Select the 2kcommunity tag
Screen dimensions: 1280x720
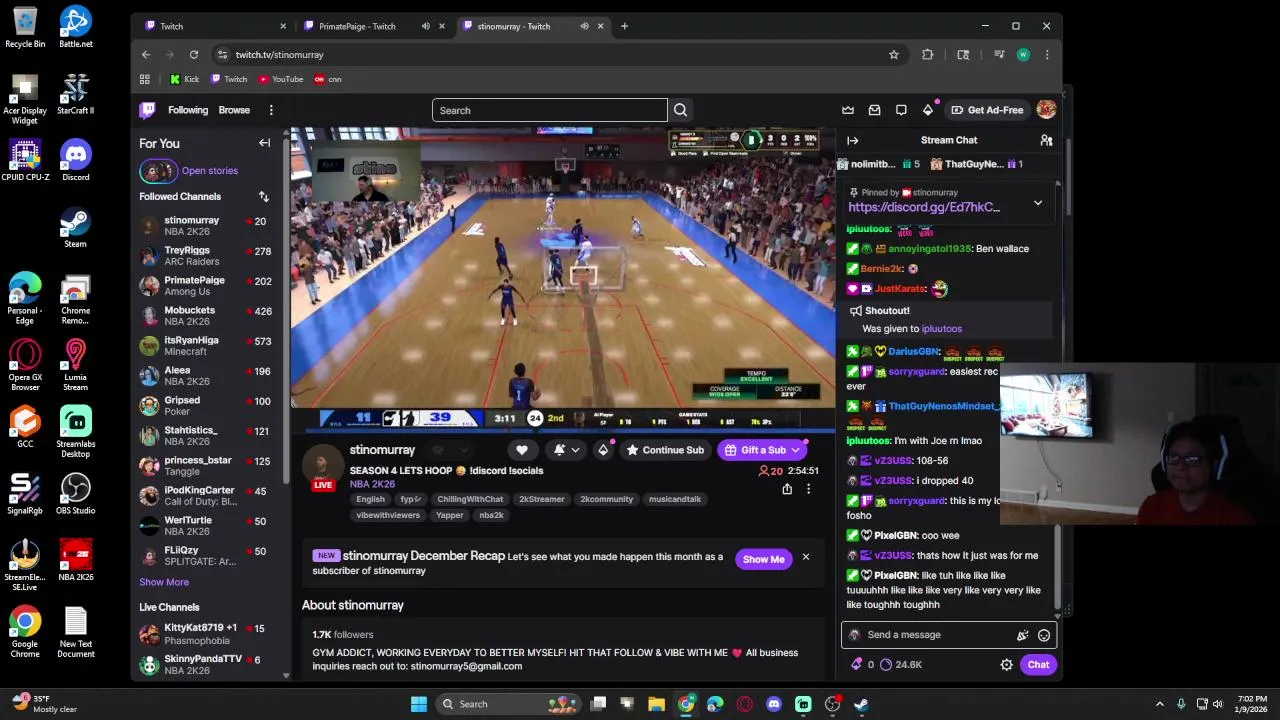[607, 499]
